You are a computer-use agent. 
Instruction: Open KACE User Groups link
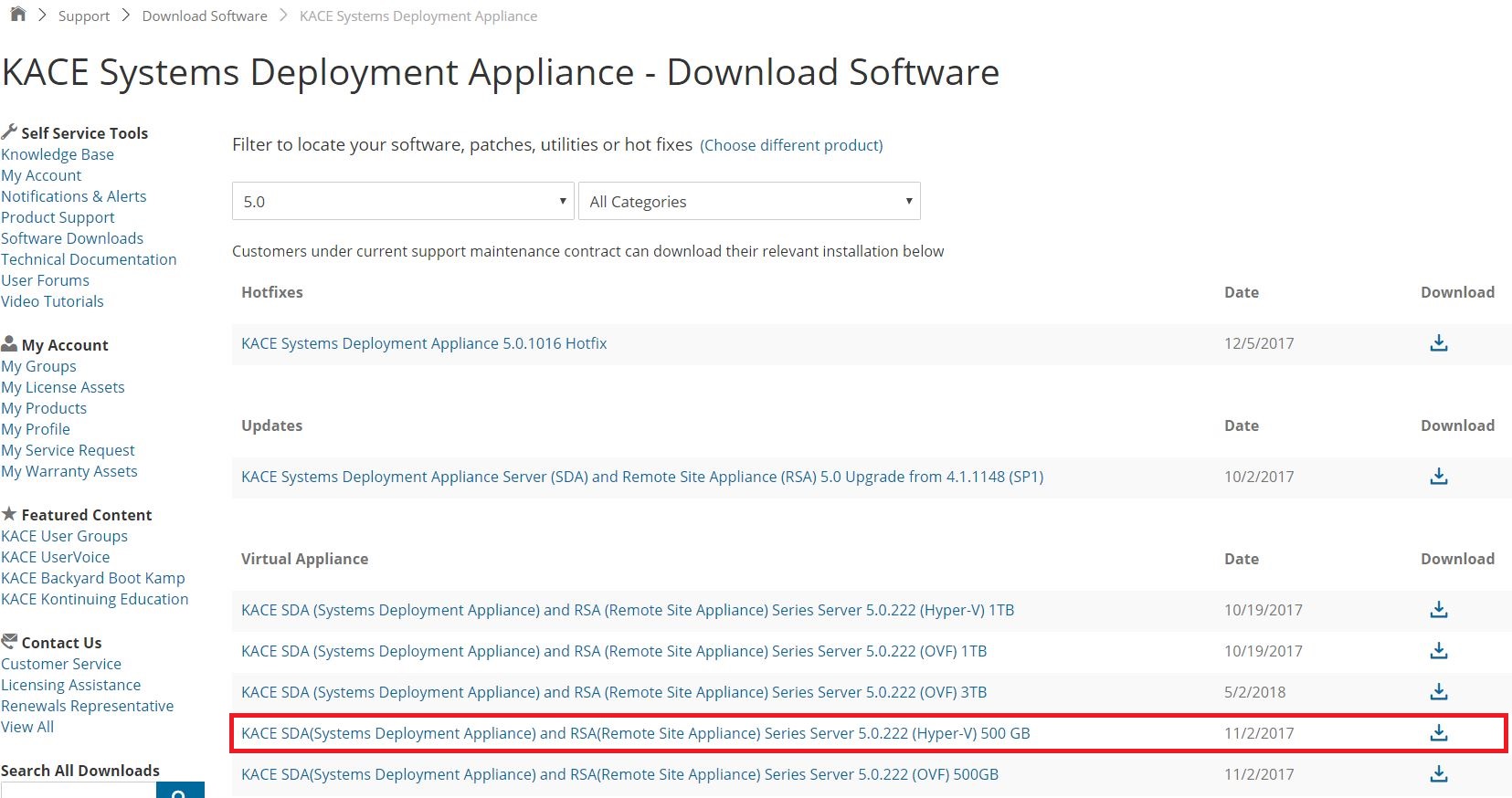[x=64, y=536]
